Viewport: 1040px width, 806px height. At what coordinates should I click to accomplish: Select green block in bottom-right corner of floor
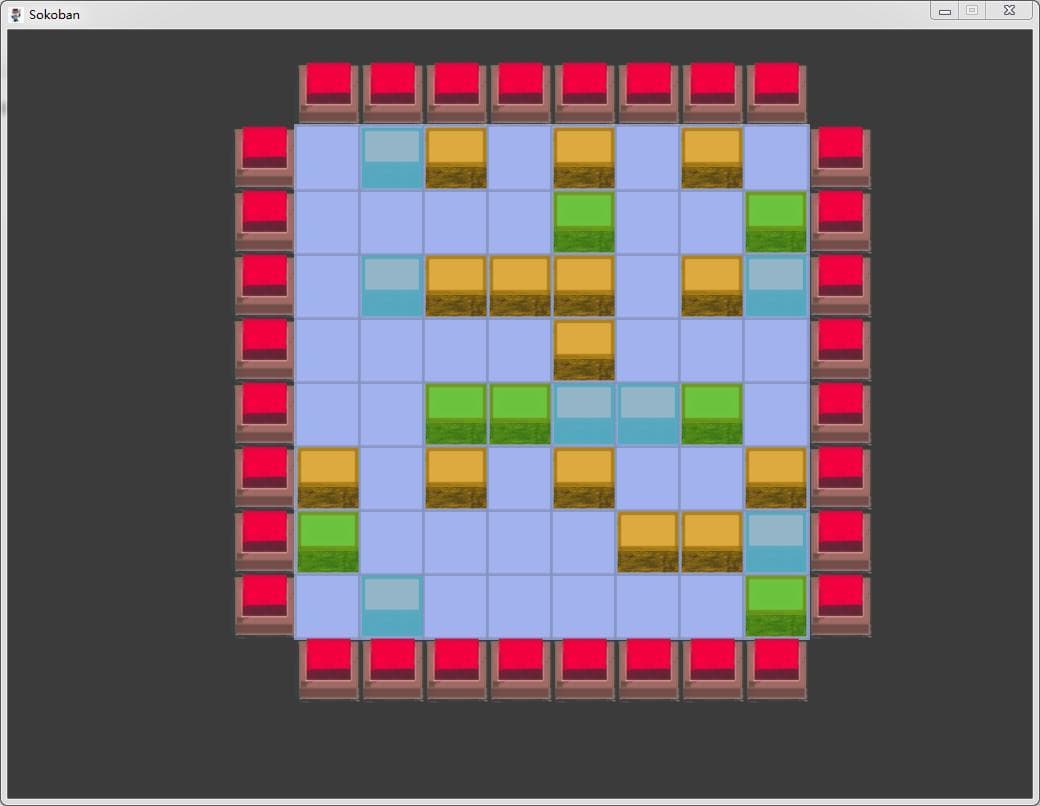click(776, 606)
